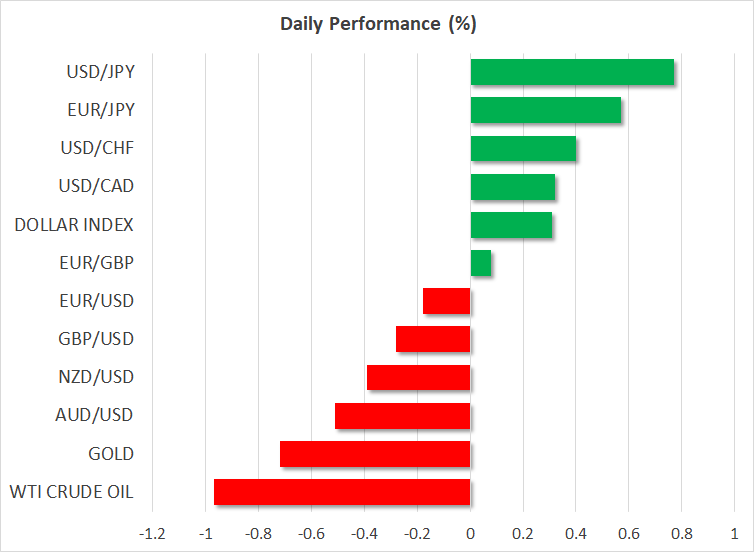Select the small EUR/GBP bar
The image size is (754, 552).
pos(480,263)
